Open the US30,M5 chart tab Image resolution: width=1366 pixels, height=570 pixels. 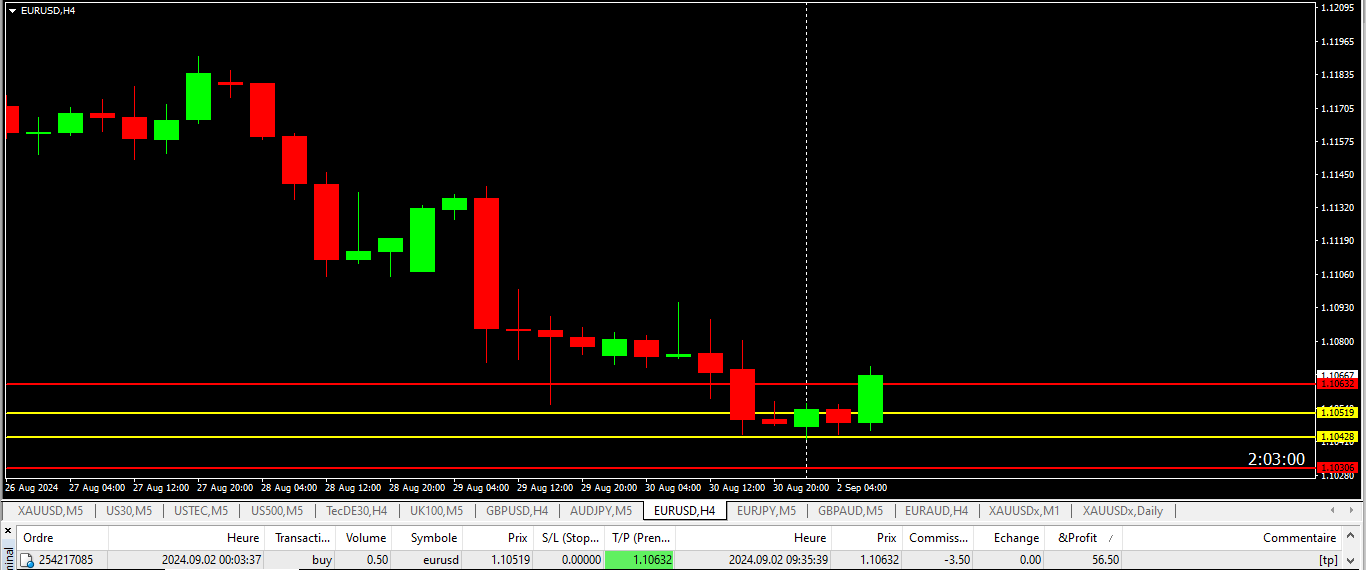(129, 511)
